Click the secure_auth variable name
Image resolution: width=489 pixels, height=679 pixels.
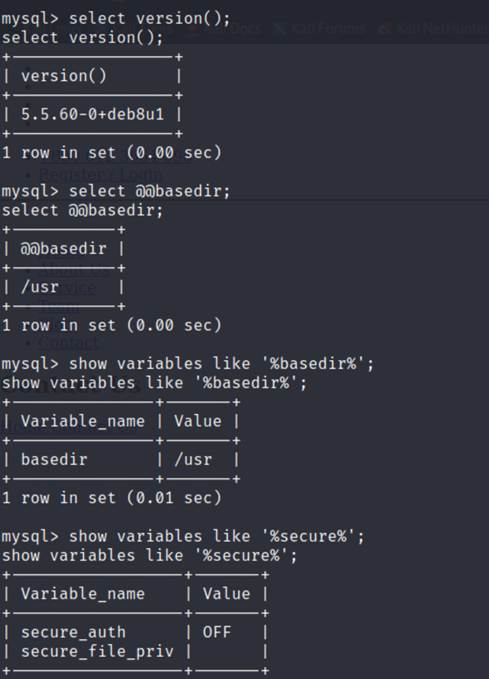73,632
